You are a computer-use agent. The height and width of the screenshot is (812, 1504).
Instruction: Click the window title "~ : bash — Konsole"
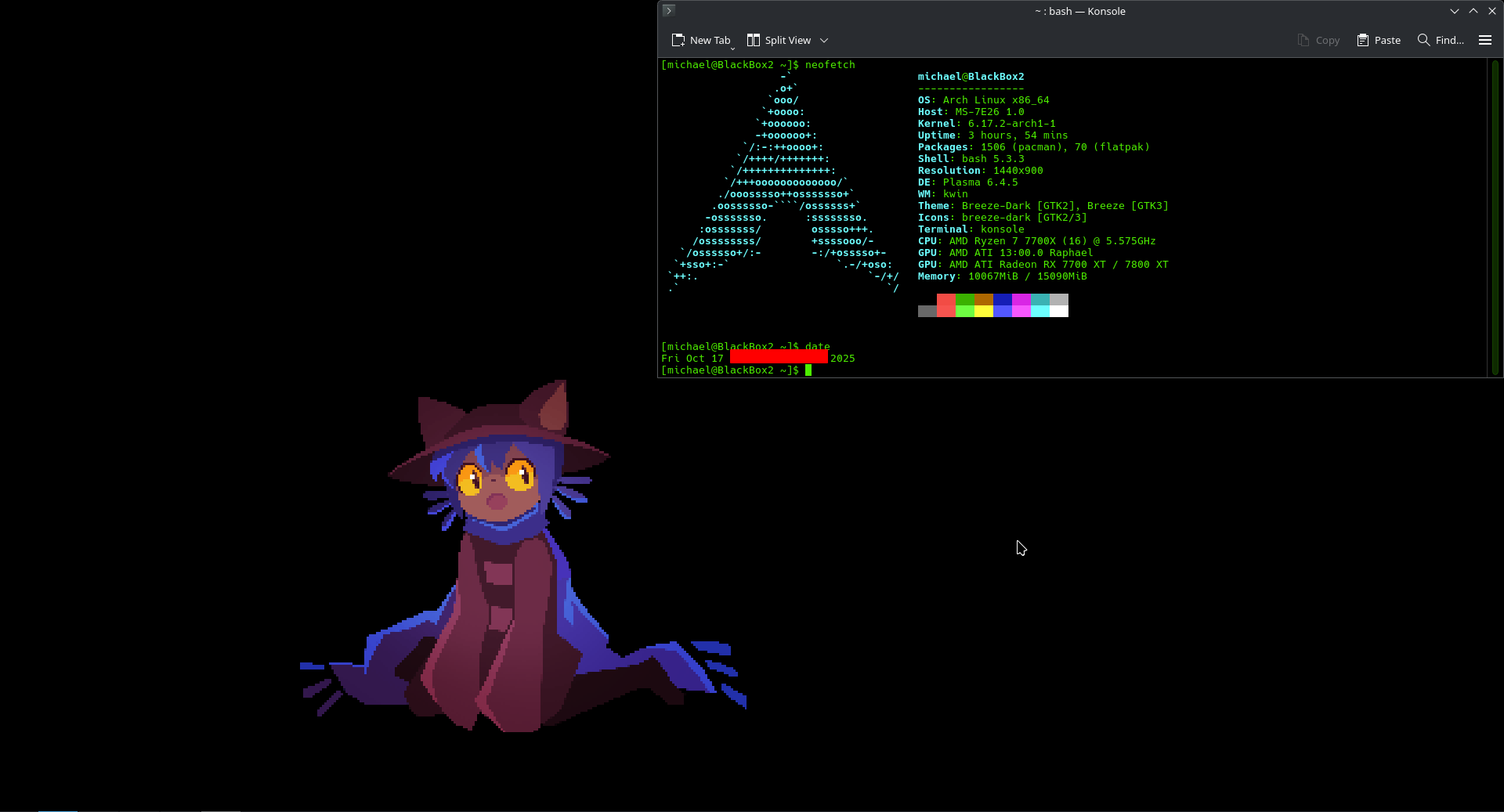(1080, 11)
